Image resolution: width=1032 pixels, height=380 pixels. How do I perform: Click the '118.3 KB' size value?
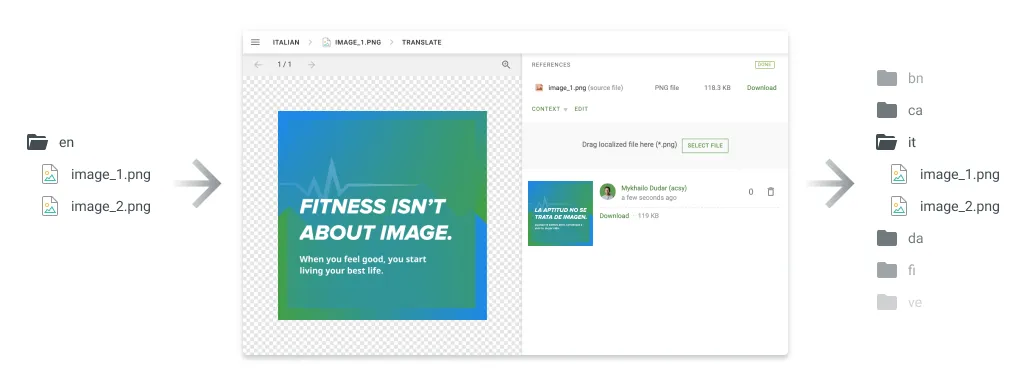point(717,88)
